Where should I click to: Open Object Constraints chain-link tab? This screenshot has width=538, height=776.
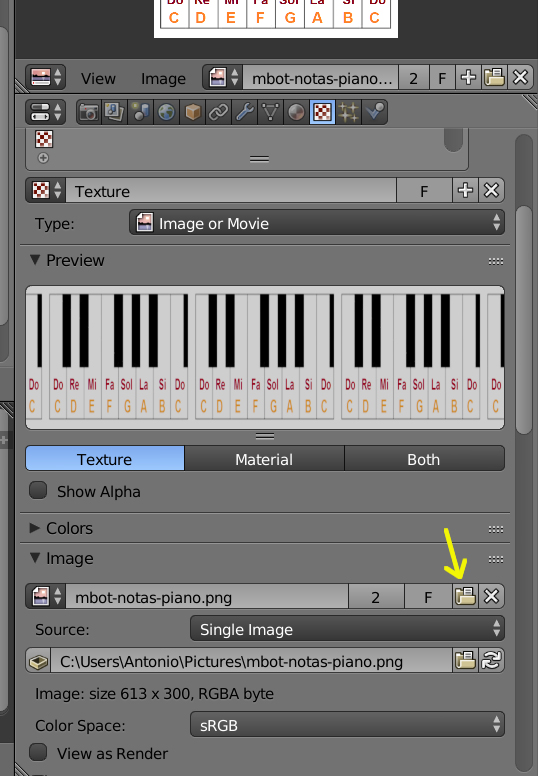(218, 112)
